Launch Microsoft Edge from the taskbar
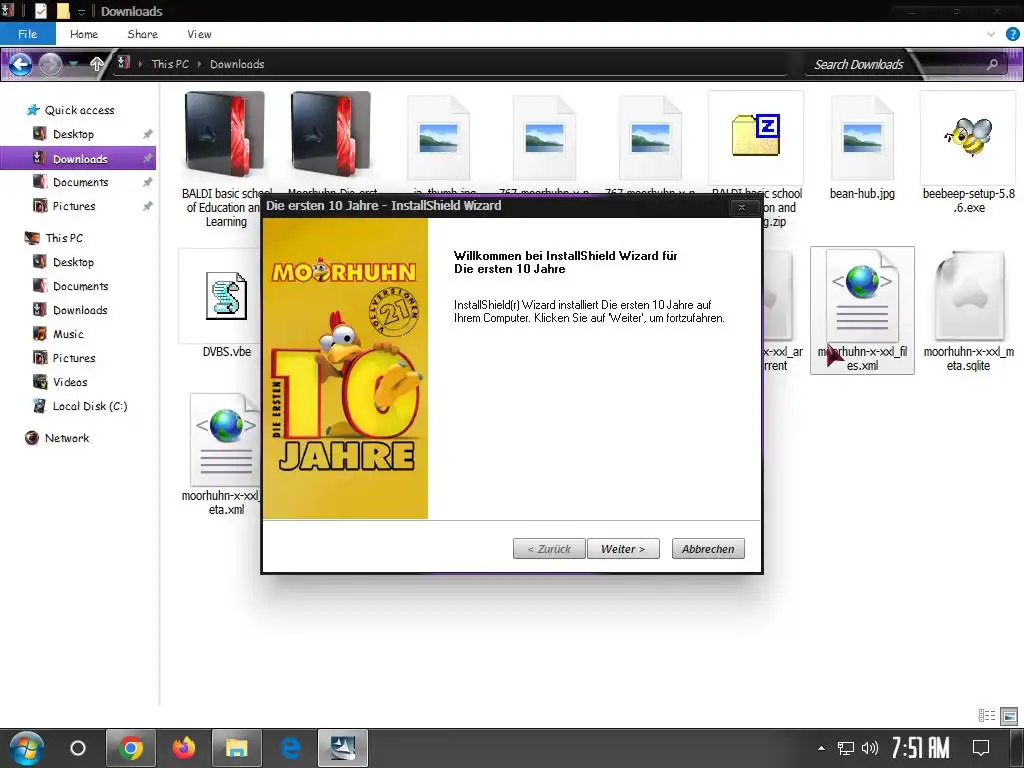1024x768 pixels. pyautogui.click(x=290, y=748)
